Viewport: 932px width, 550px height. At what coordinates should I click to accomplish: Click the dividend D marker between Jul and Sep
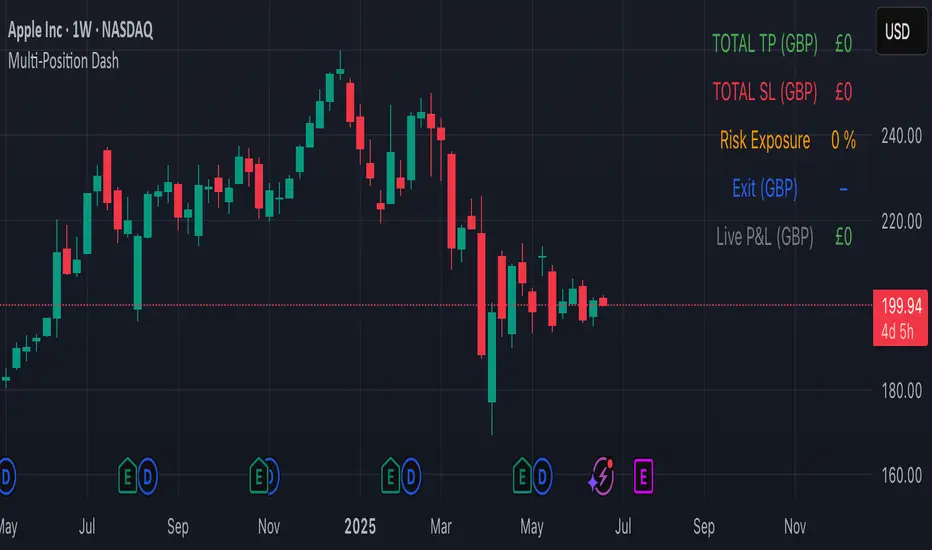coord(148,476)
